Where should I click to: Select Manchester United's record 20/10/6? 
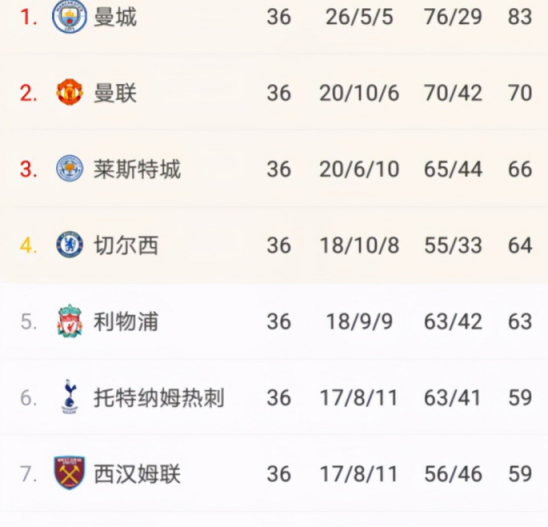[359, 93]
